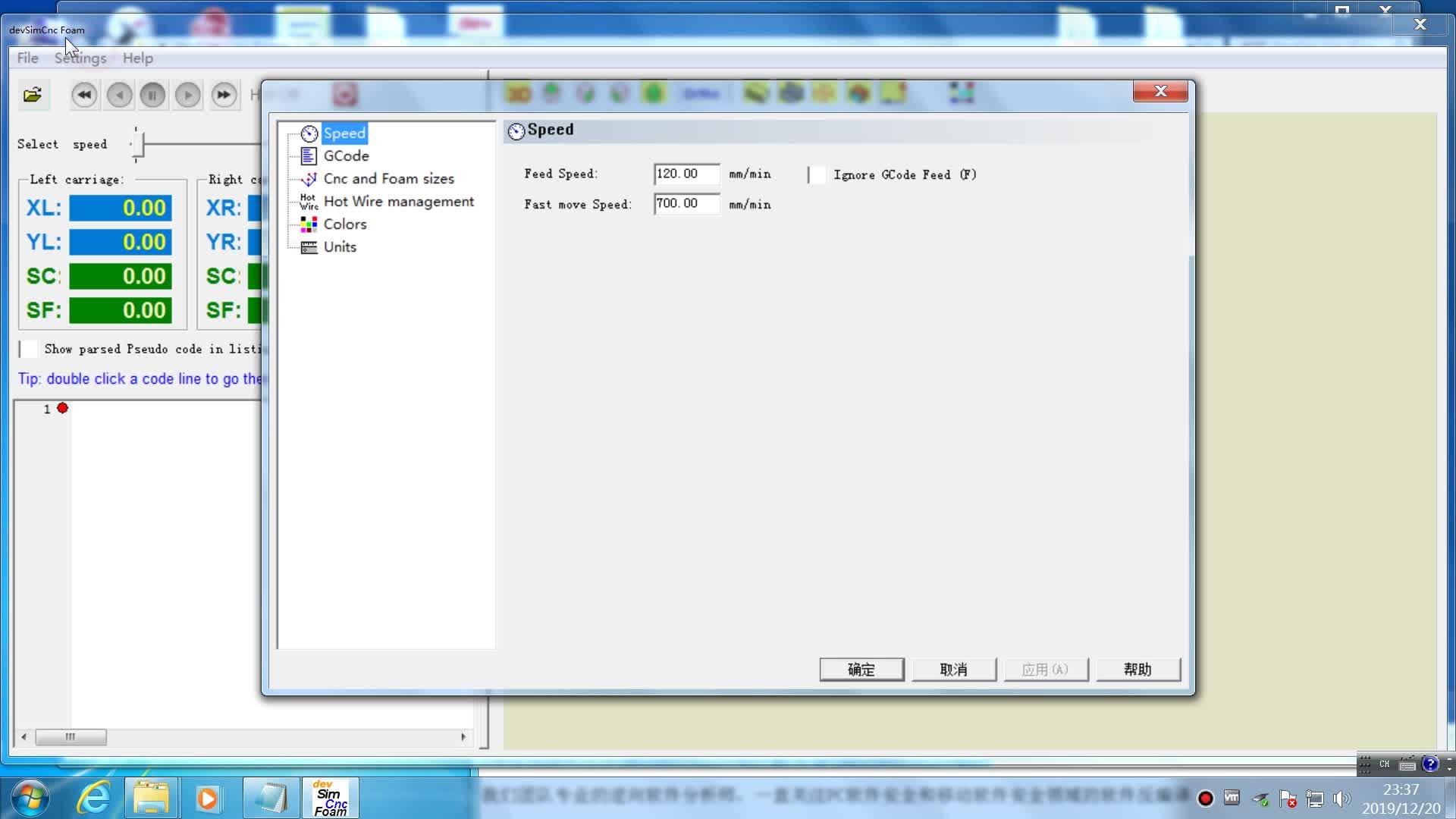Image resolution: width=1456 pixels, height=819 pixels.
Task: Click the step back playback button
Action: (x=119, y=95)
